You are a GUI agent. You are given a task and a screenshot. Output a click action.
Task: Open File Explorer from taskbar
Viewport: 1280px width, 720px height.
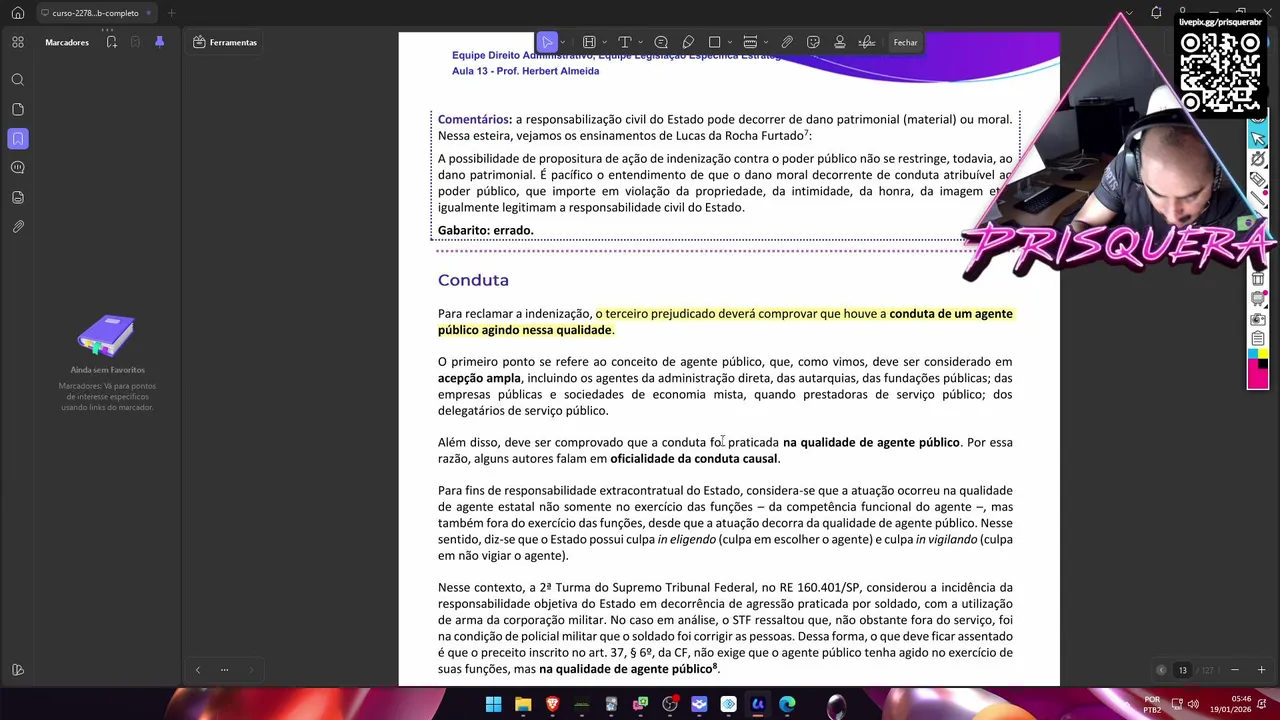[523, 704]
